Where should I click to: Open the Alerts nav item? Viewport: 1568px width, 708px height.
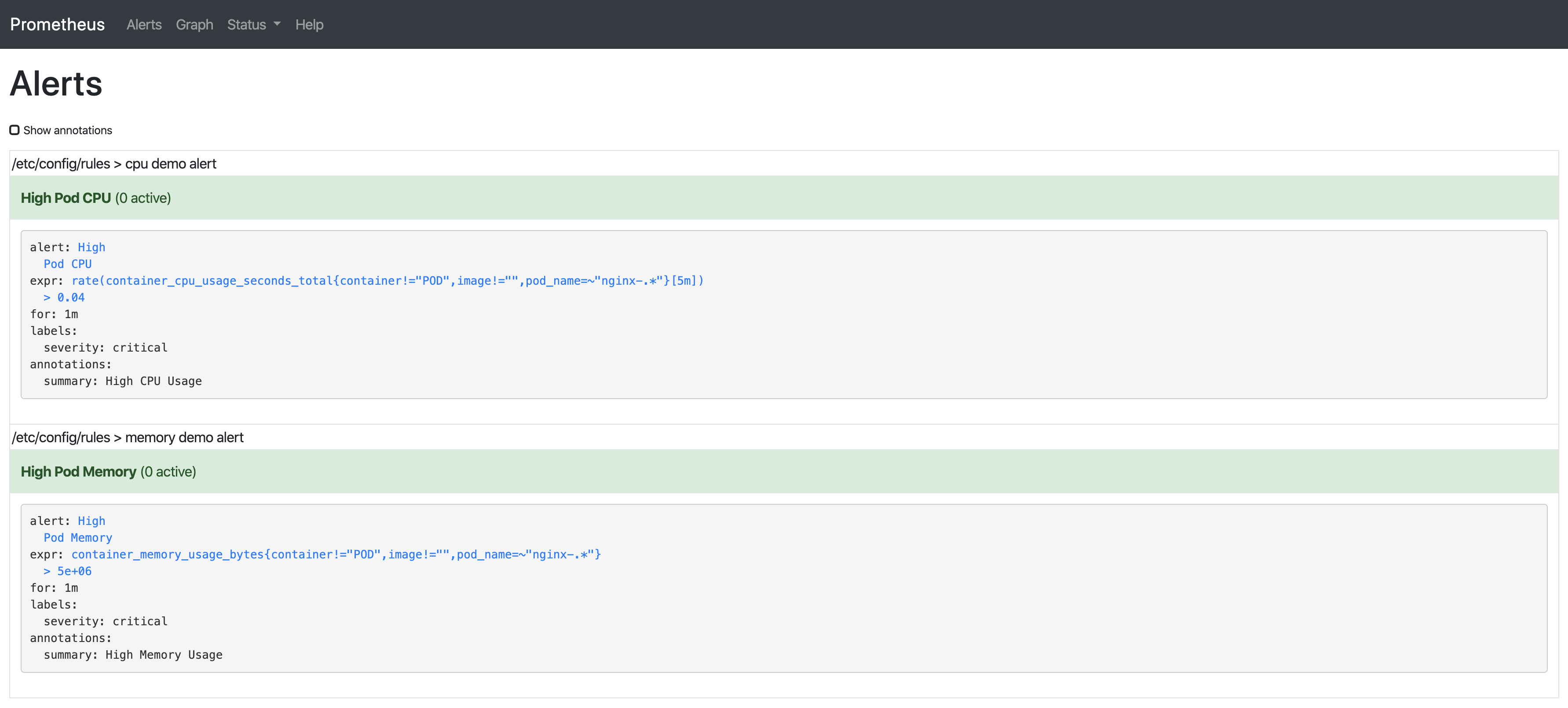(144, 24)
